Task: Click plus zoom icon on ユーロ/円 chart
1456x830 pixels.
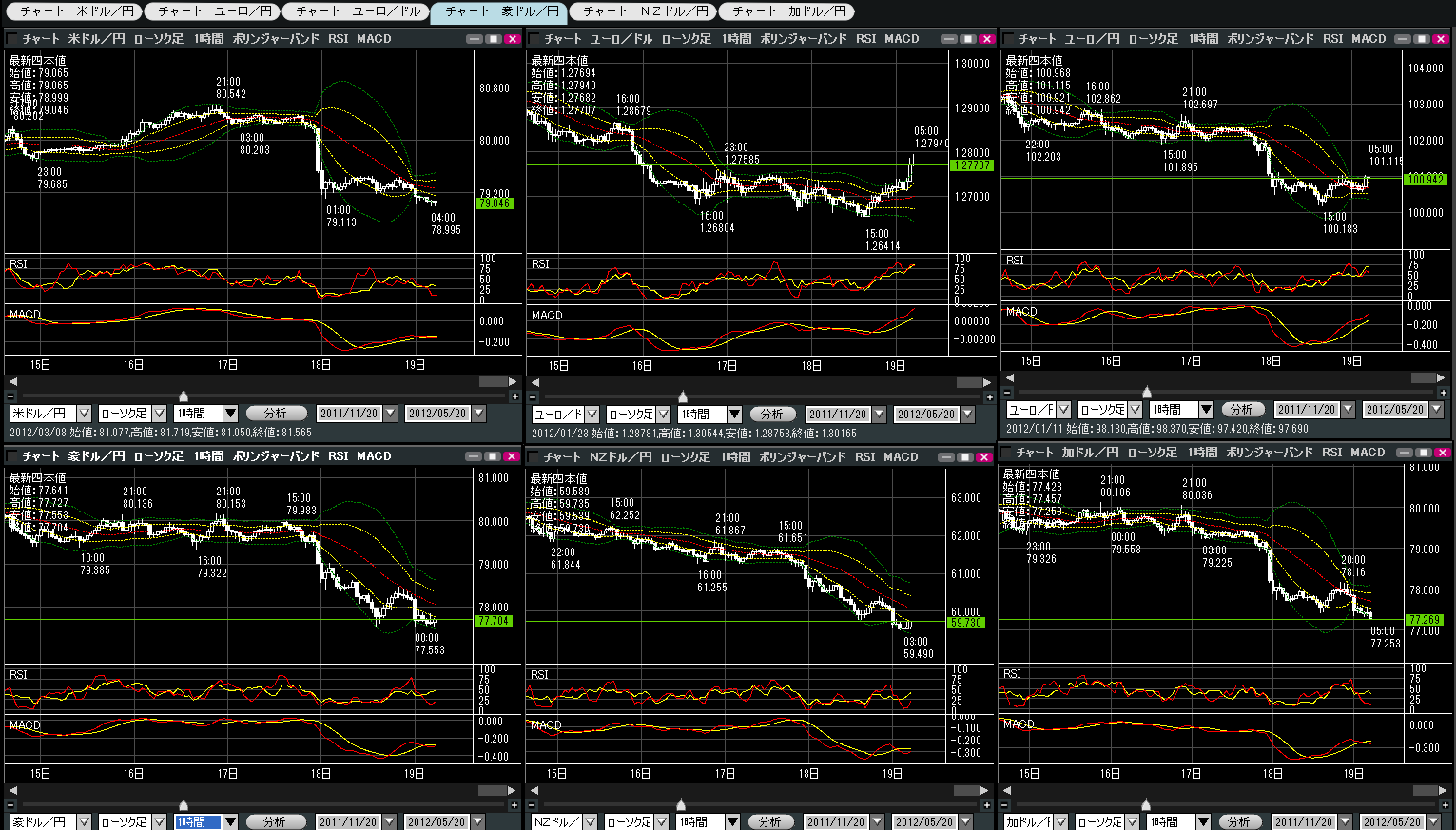Action: 1443,392
